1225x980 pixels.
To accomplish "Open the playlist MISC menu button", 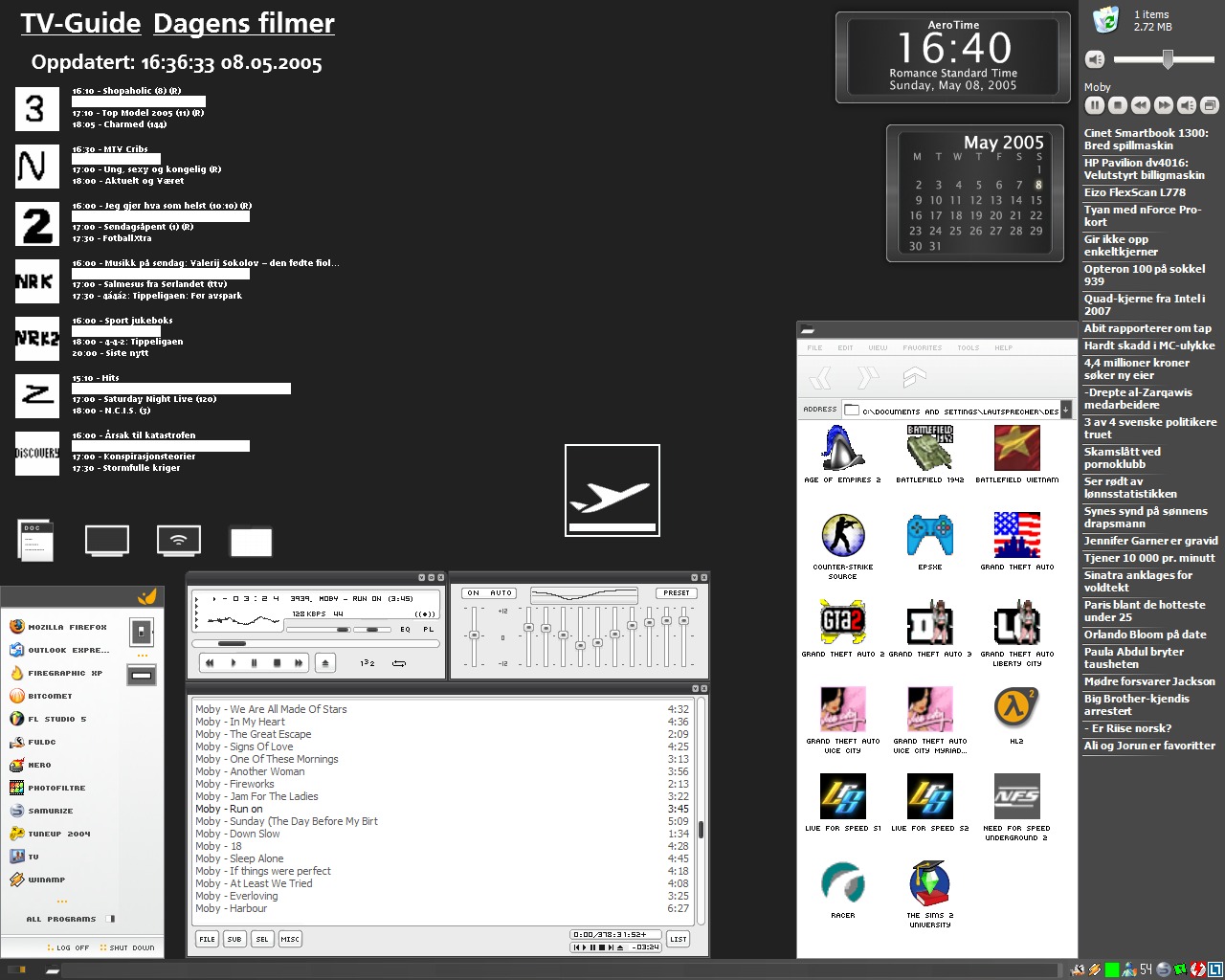I will pyautogui.click(x=290, y=939).
